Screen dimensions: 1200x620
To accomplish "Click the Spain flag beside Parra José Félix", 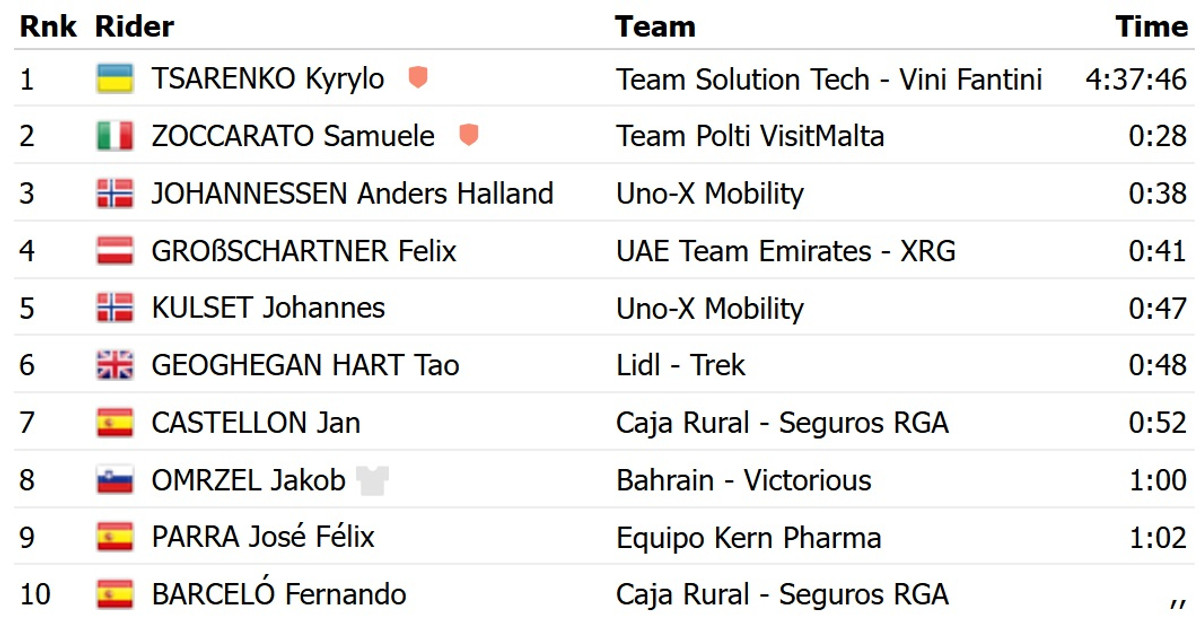I will [115, 537].
